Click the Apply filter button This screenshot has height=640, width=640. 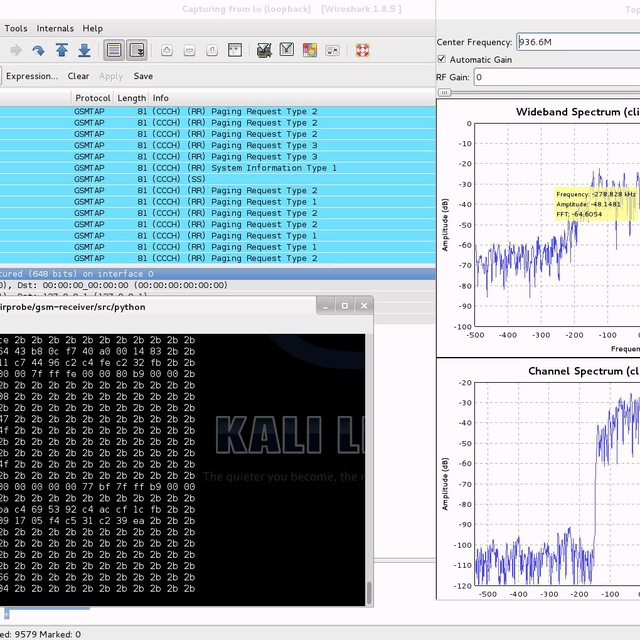(x=111, y=76)
